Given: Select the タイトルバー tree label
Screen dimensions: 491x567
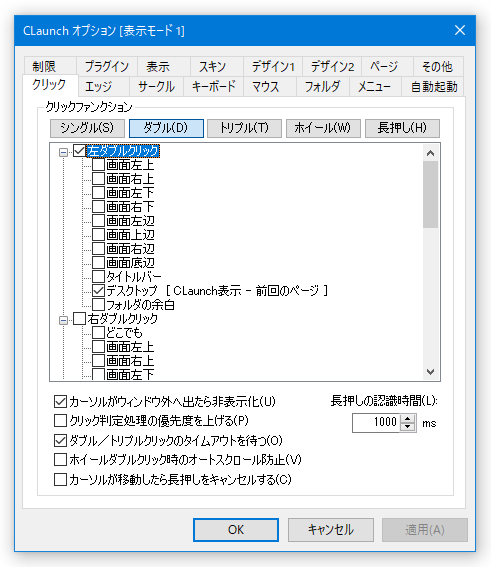Looking at the screenshot, I should 134,277.
